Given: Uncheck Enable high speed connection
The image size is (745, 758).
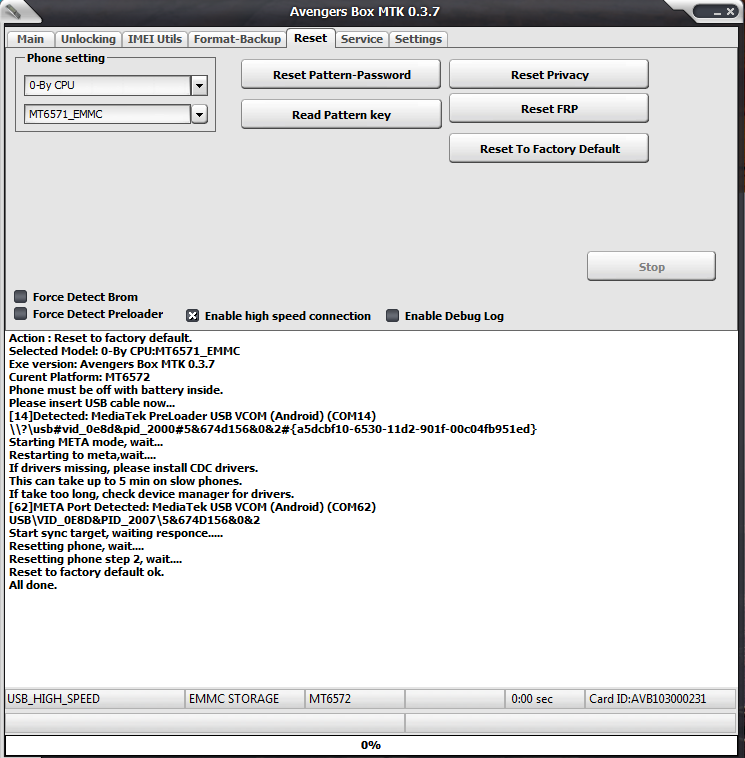Looking at the screenshot, I should click(x=192, y=316).
